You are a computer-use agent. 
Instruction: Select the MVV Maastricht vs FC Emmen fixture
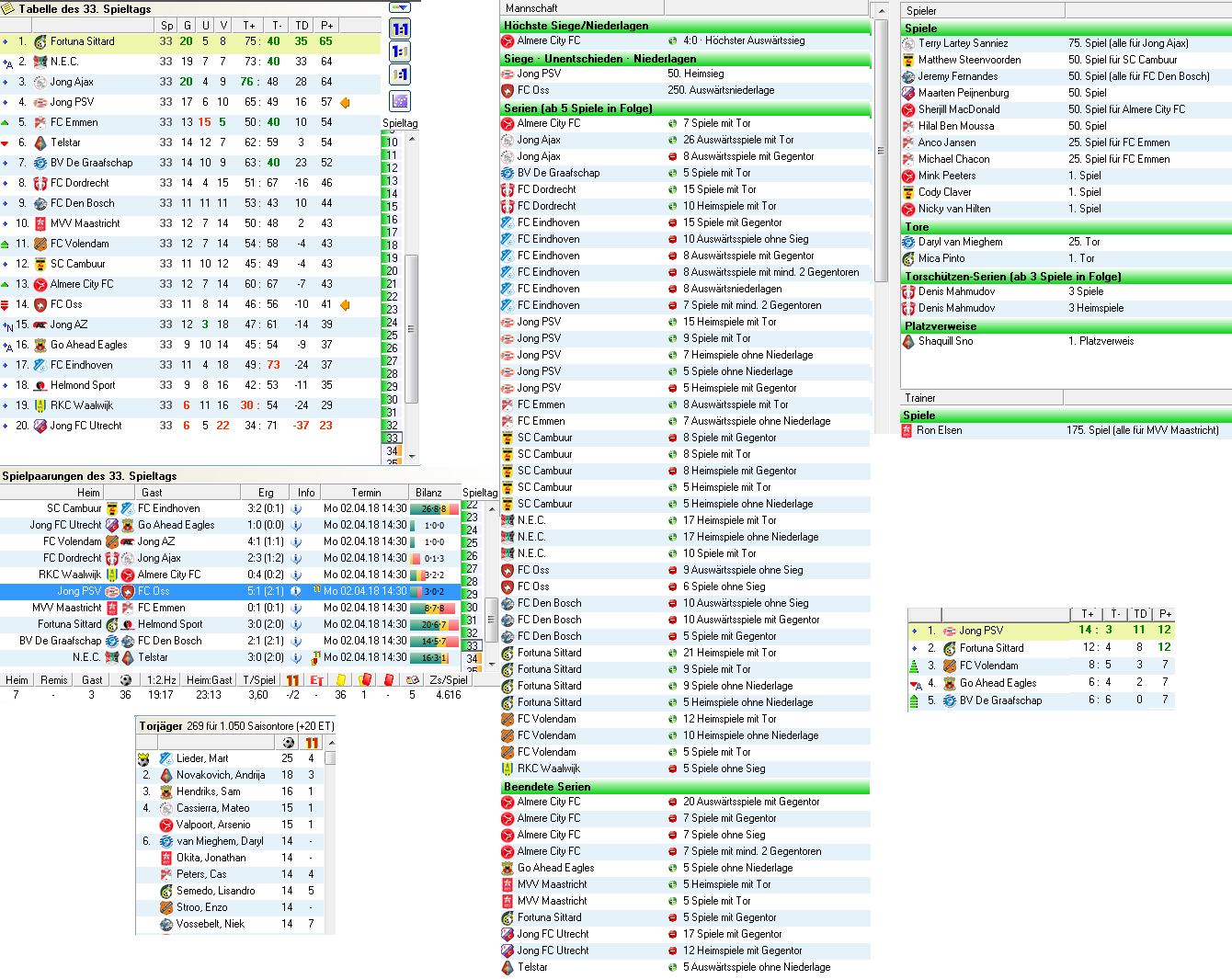[230, 608]
